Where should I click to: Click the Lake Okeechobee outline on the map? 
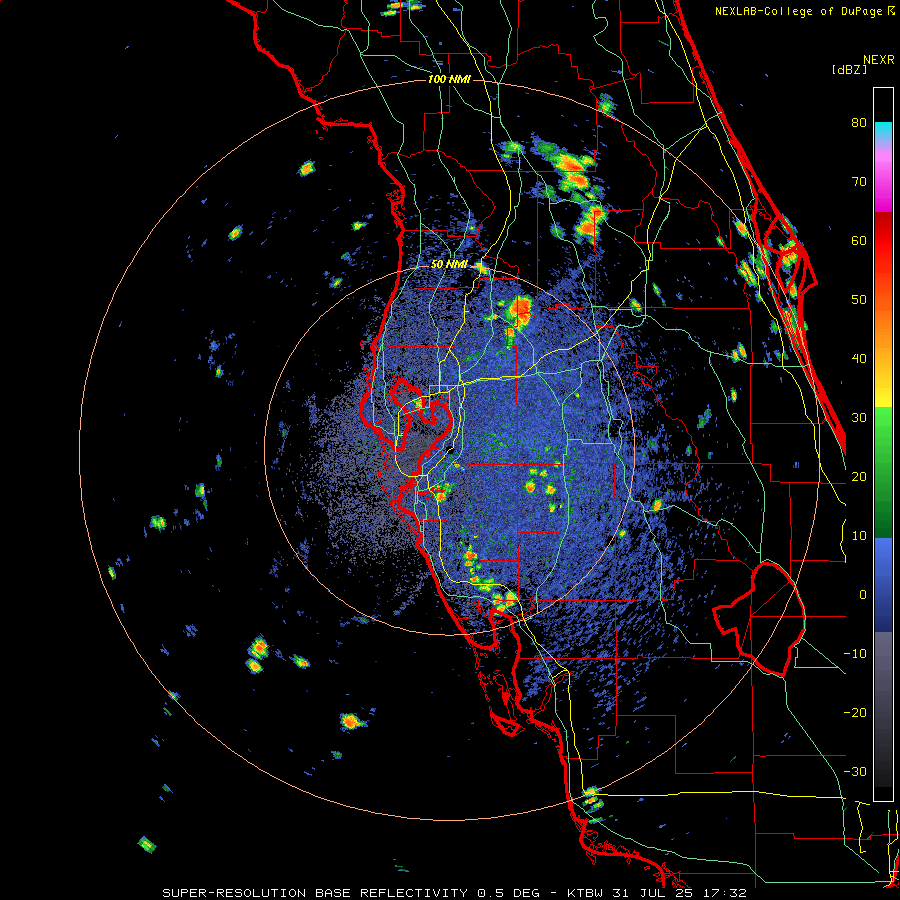pyautogui.click(x=759, y=619)
